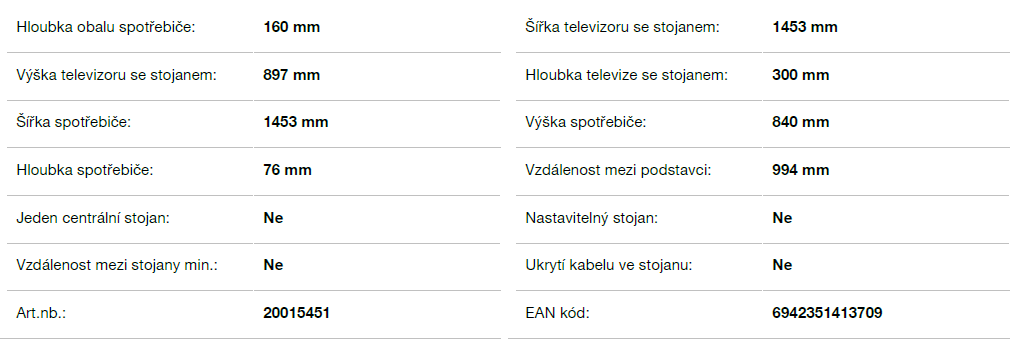The image size is (1028, 363).
Task: Click 'Výška televizoru se stojanem' label
Action: pyautogui.click(x=116, y=75)
